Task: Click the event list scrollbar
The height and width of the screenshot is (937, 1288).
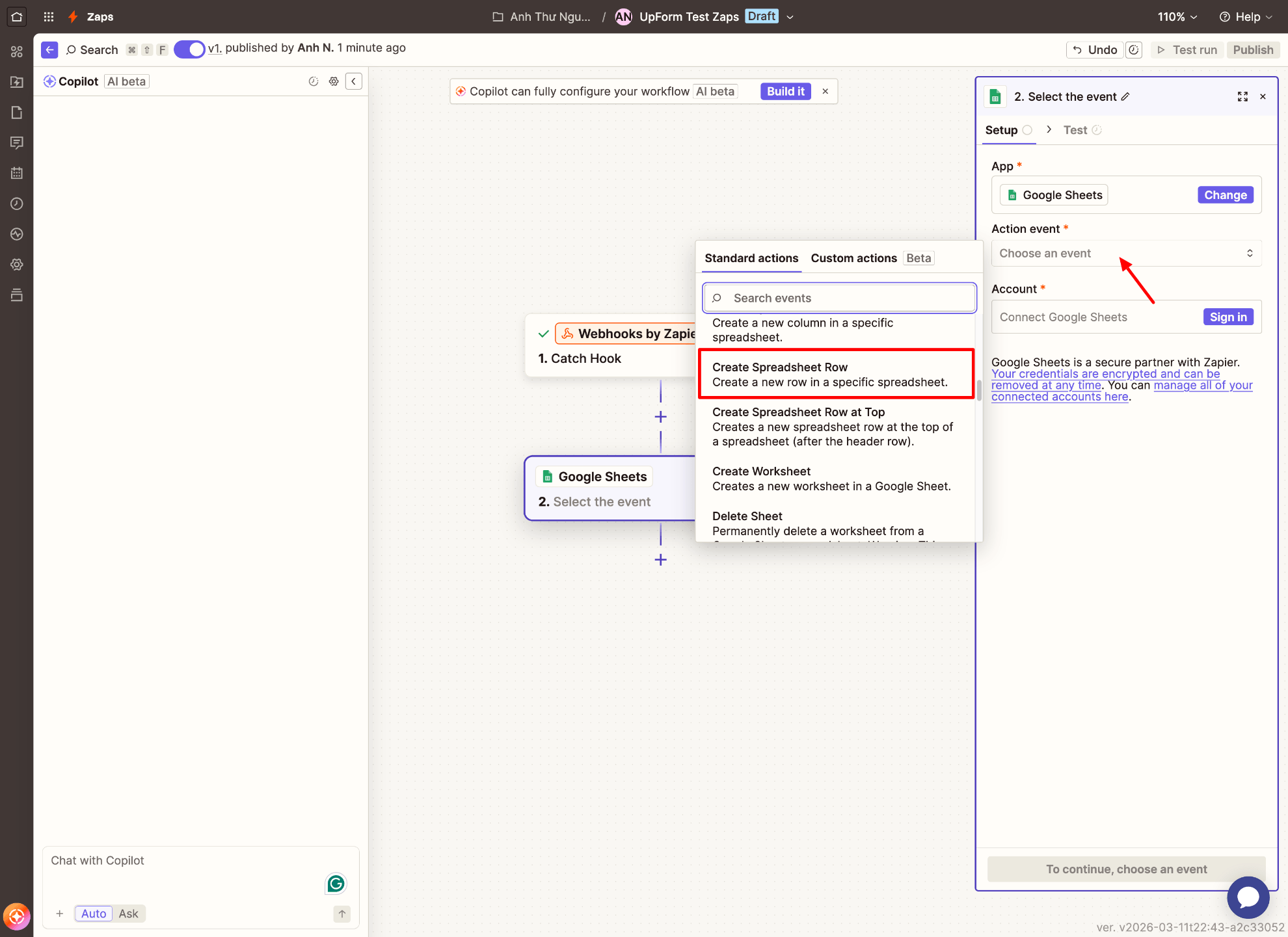Action: [979, 389]
